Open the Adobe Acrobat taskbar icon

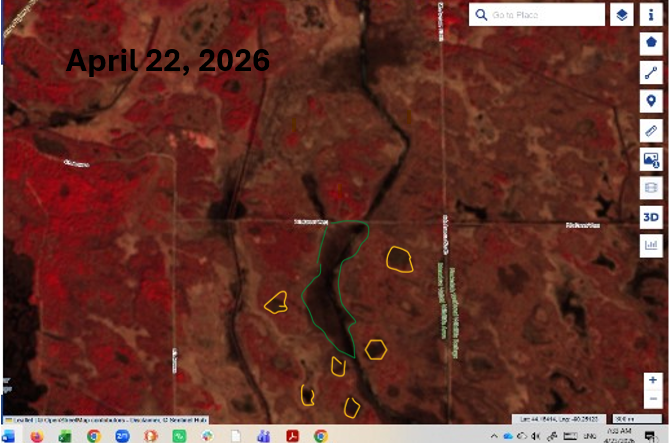tap(293, 436)
